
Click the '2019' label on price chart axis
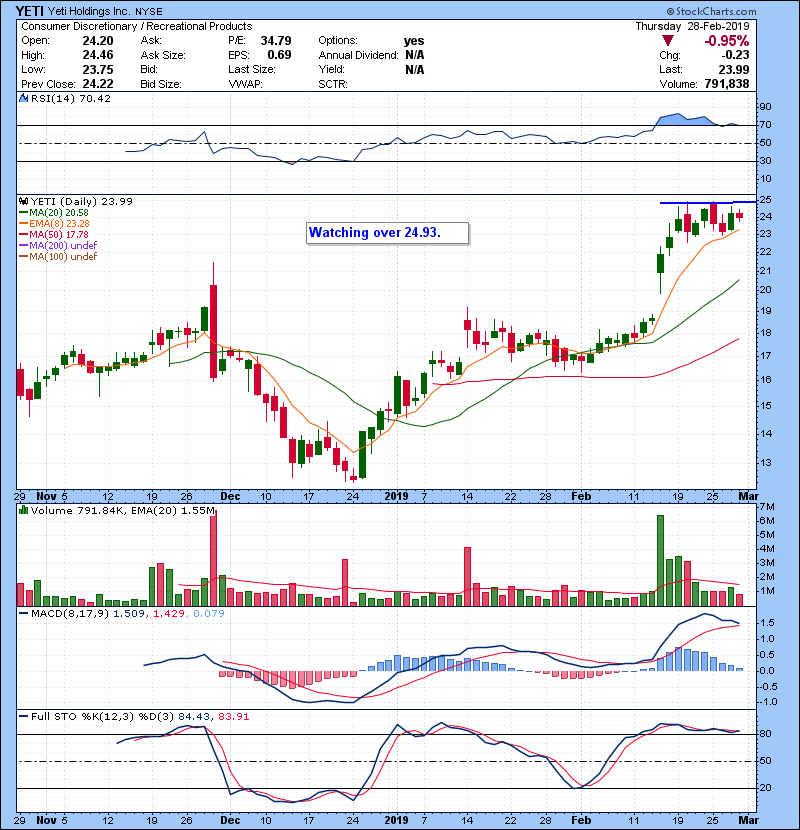coord(397,497)
